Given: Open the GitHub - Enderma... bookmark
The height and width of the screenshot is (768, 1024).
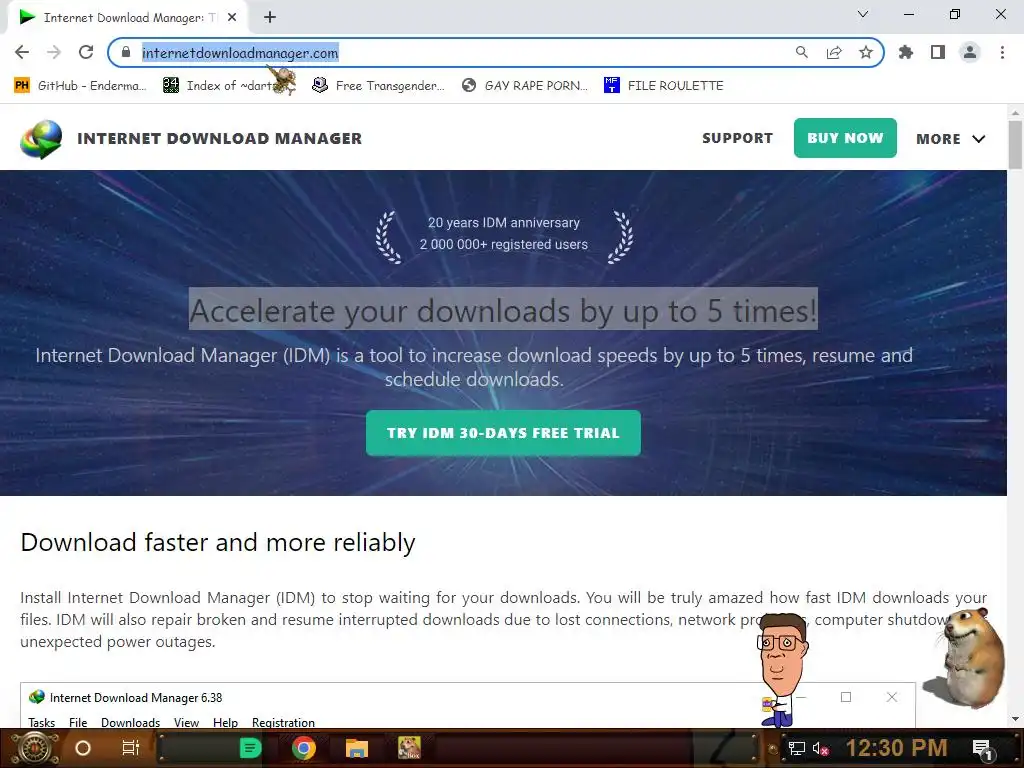Looking at the screenshot, I should point(80,86).
